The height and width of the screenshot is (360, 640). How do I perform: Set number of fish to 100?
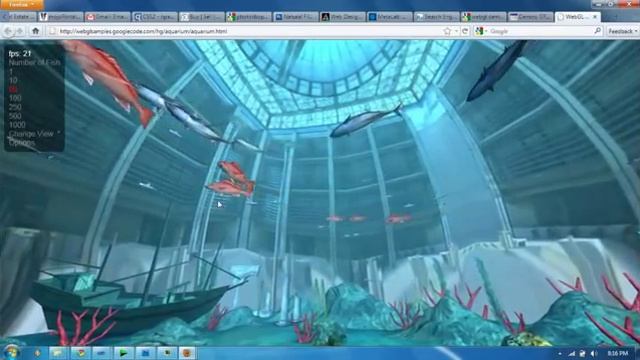pyautogui.click(x=15, y=98)
